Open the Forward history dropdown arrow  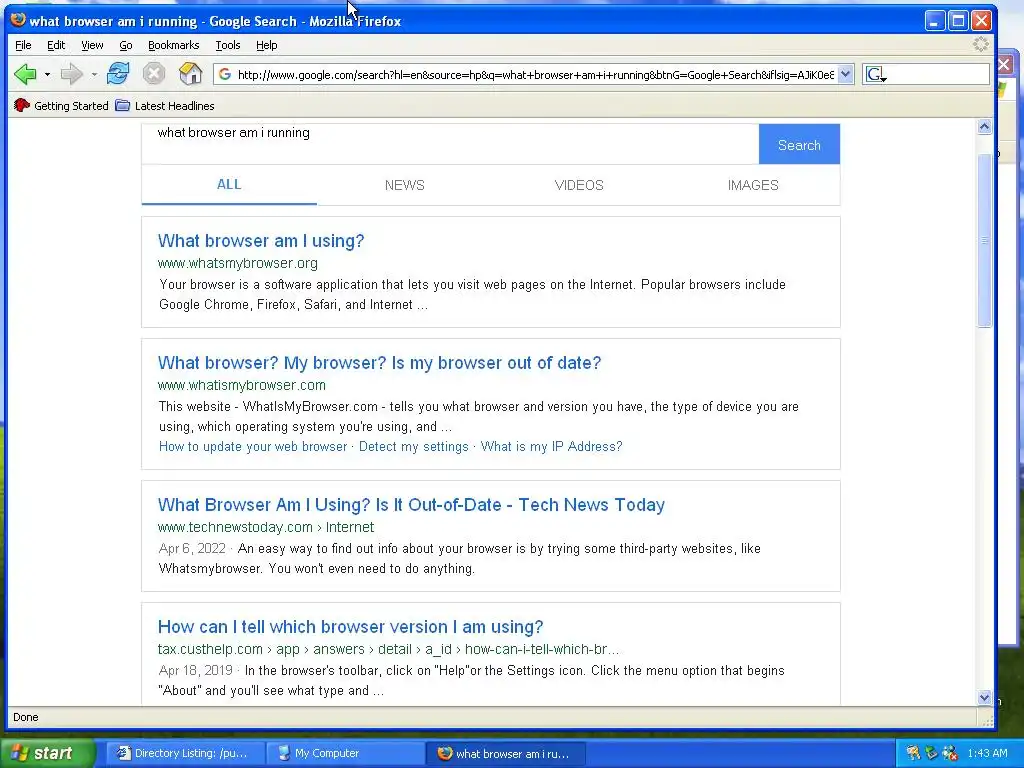(94, 74)
